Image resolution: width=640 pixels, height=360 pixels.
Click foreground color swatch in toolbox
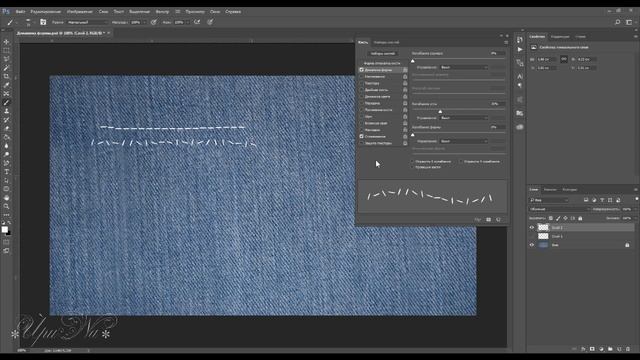(4, 229)
